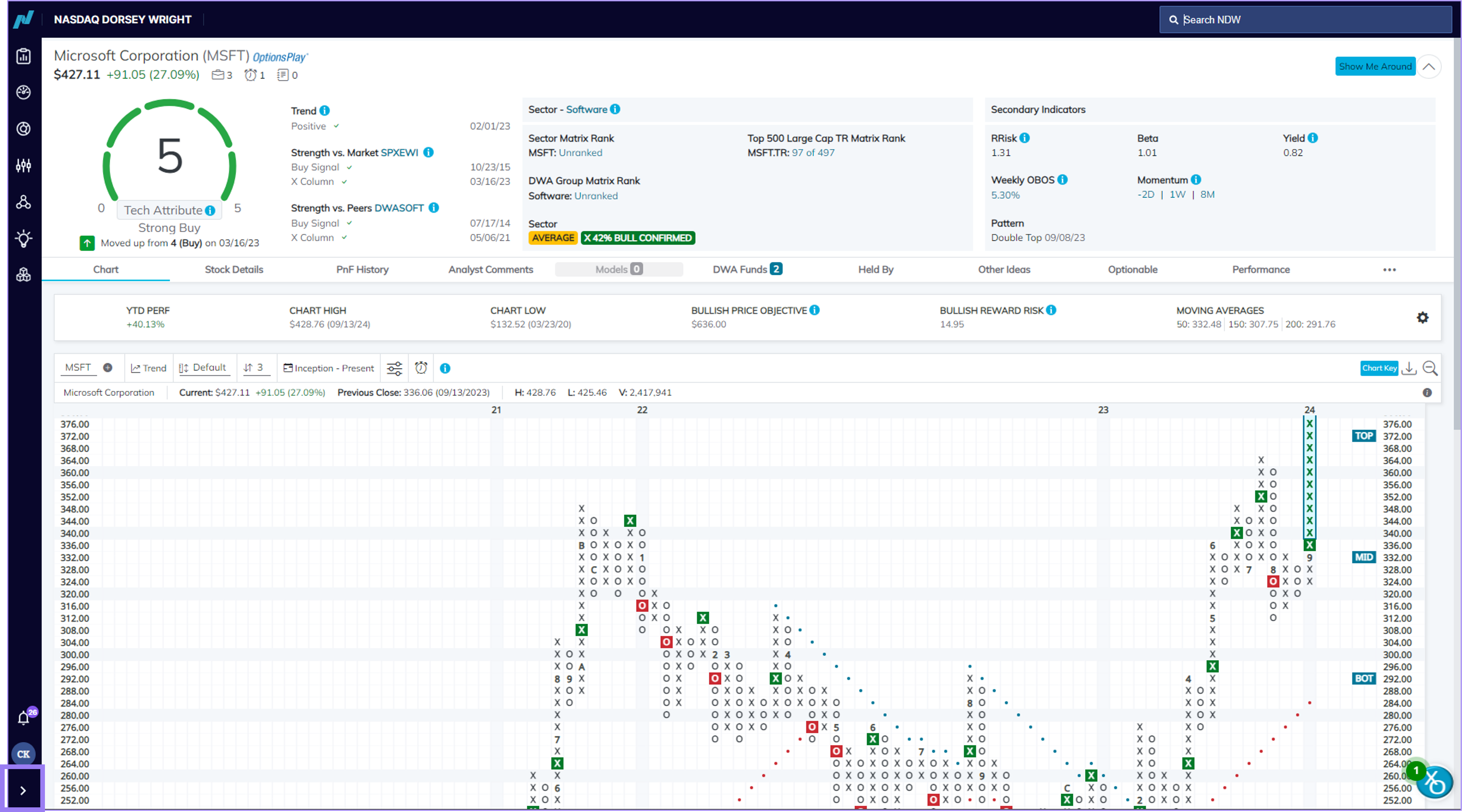Click the download chart icon
The image size is (1462, 812).
click(1409, 368)
